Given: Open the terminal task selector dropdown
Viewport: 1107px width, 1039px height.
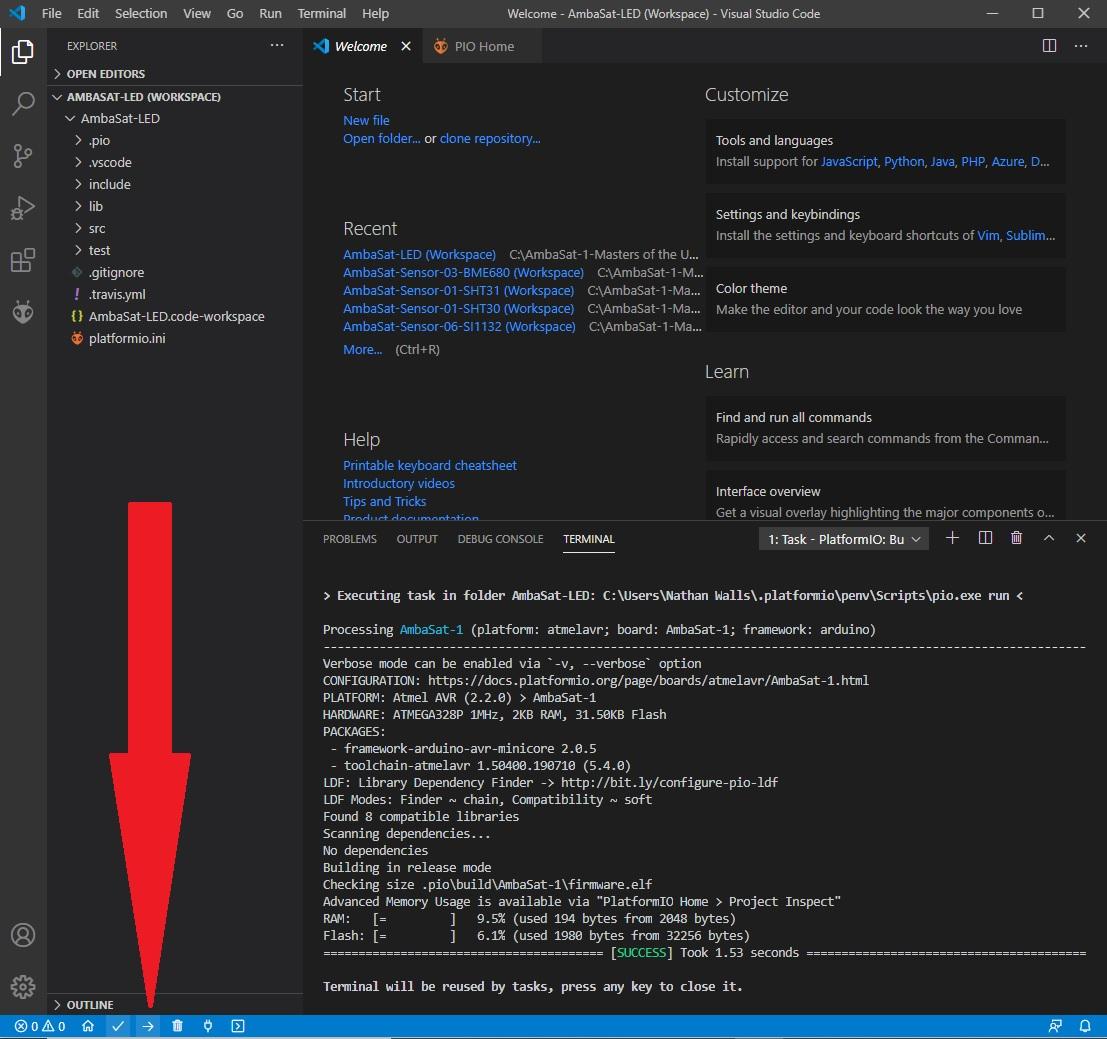Looking at the screenshot, I should click(844, 539).
